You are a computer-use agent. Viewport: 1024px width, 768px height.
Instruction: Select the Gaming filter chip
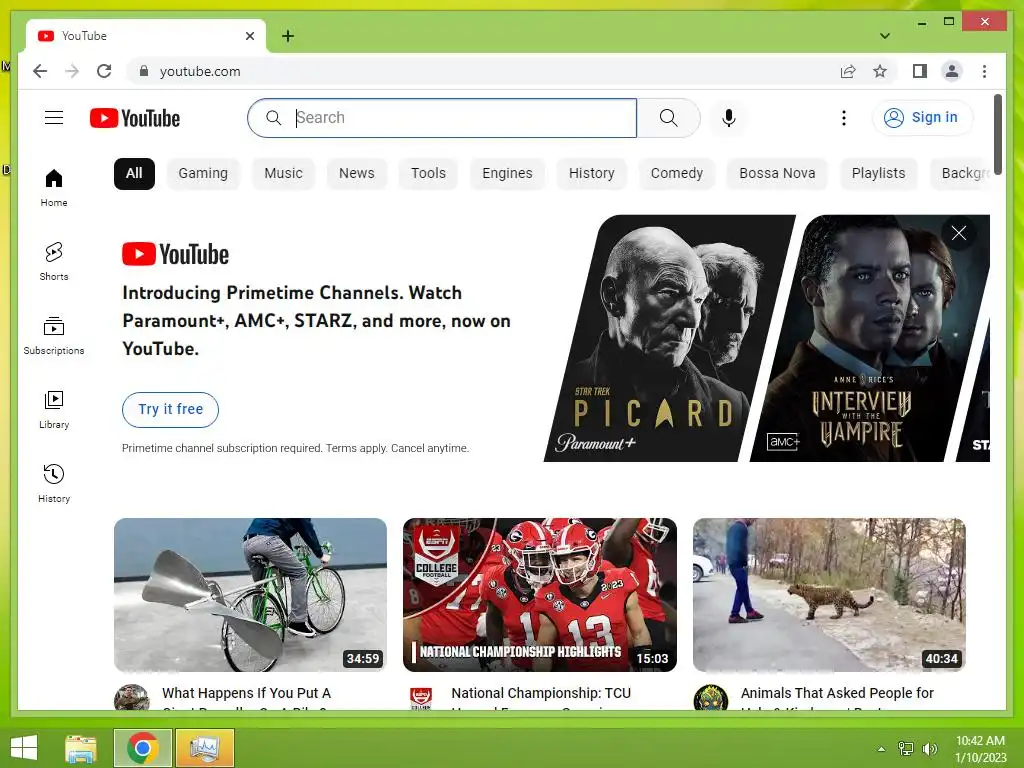(203, 174)
